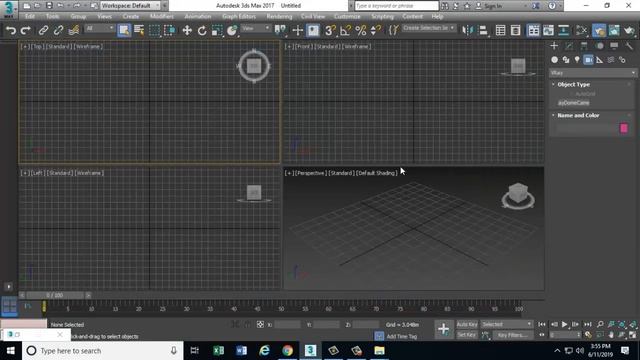Click the Key Filters button

tap(512, 335)
